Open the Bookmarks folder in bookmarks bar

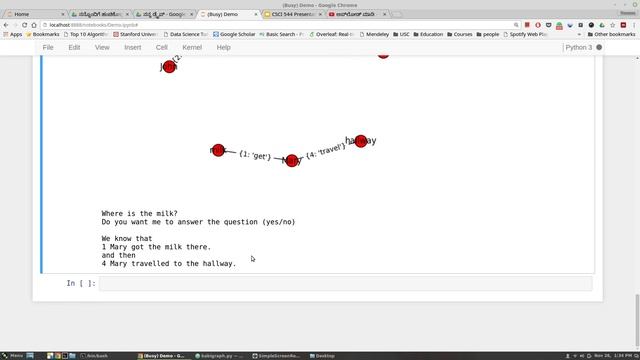(x=43, y=34)
